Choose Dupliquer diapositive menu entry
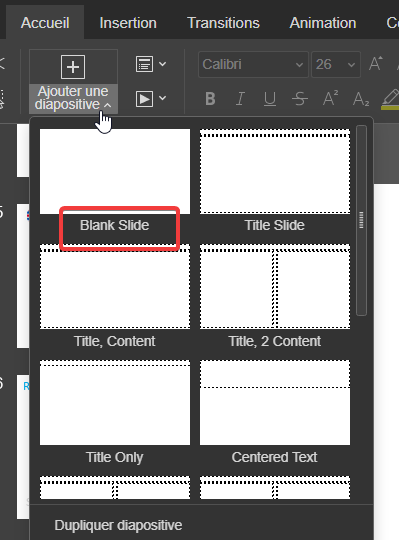Screen dimensions: 399x540 coord(118,525)
